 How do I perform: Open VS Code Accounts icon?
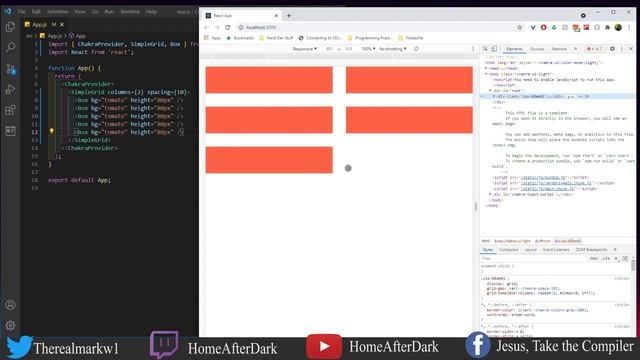point(10,305)
